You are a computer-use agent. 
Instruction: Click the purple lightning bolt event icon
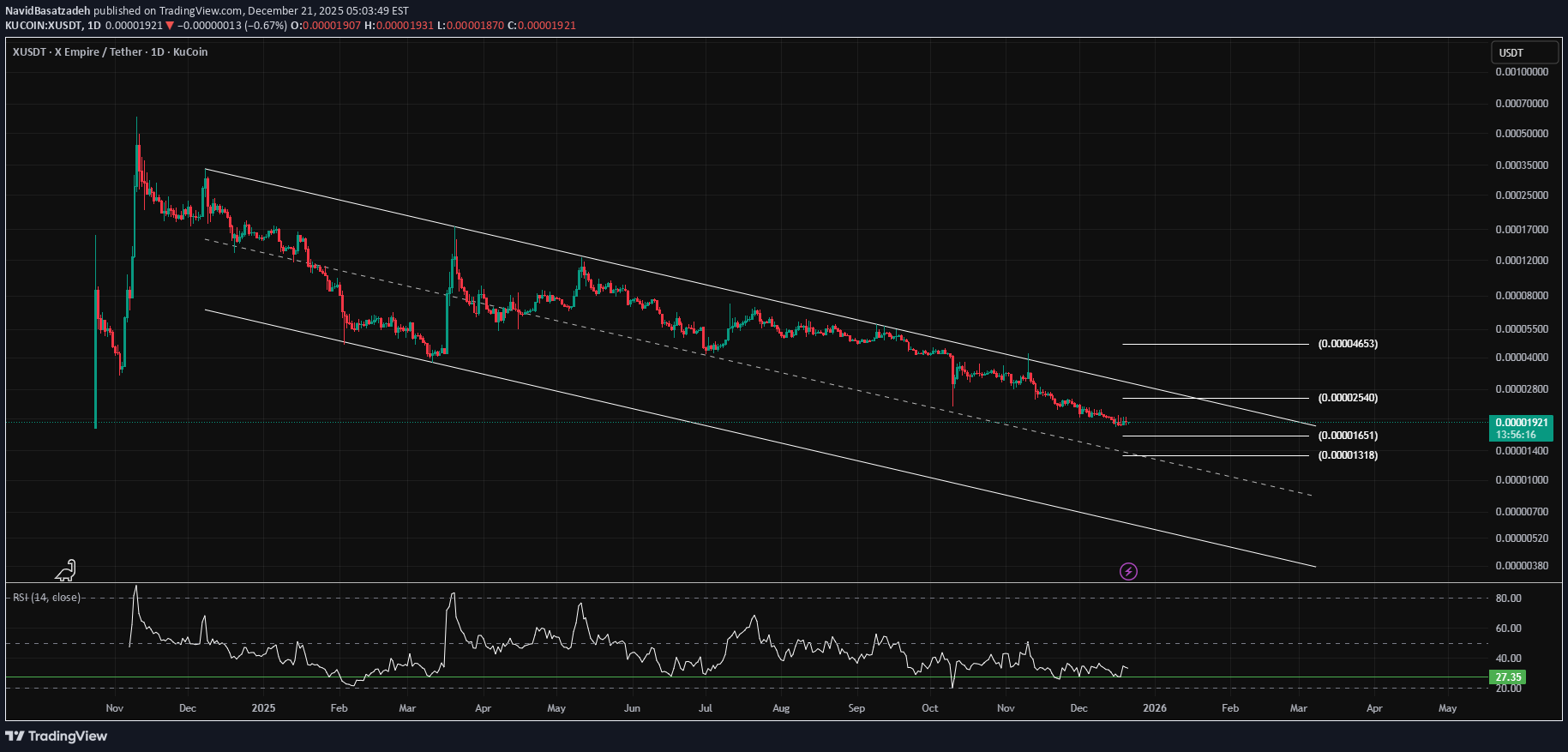tap(1128, 571)
